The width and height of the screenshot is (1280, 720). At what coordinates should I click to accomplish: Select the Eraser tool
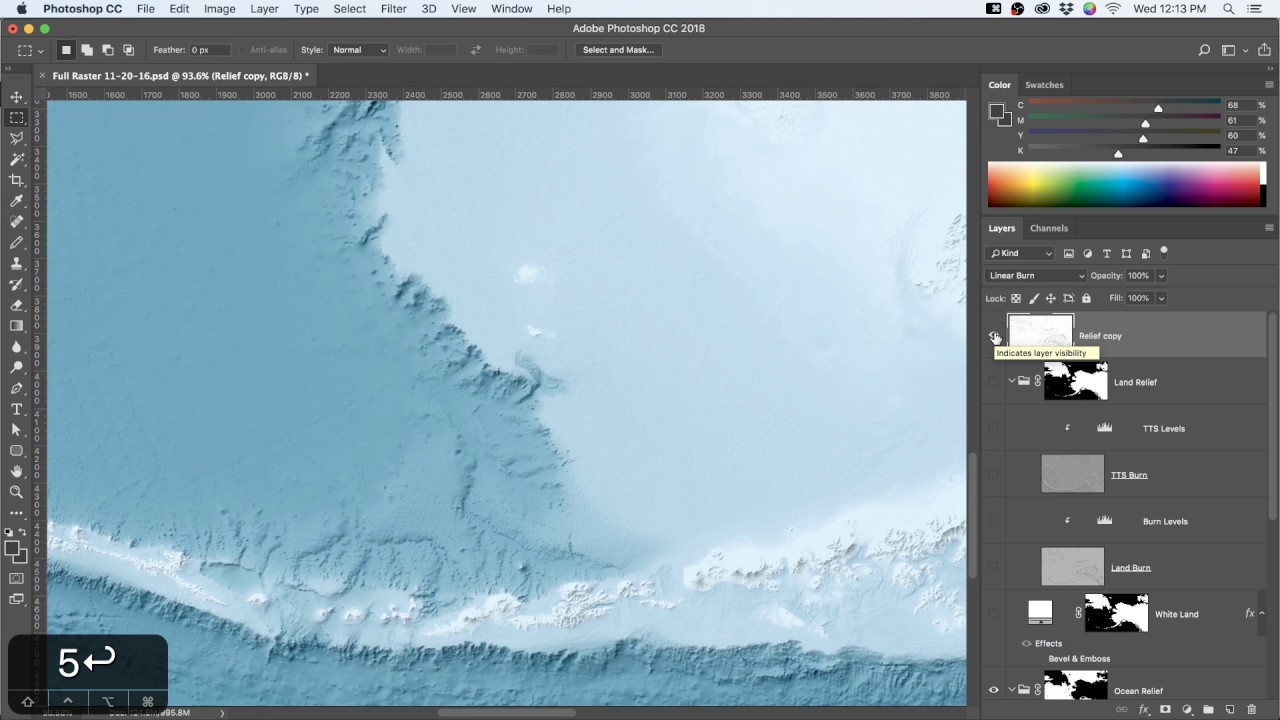click(x=16, y=305)
